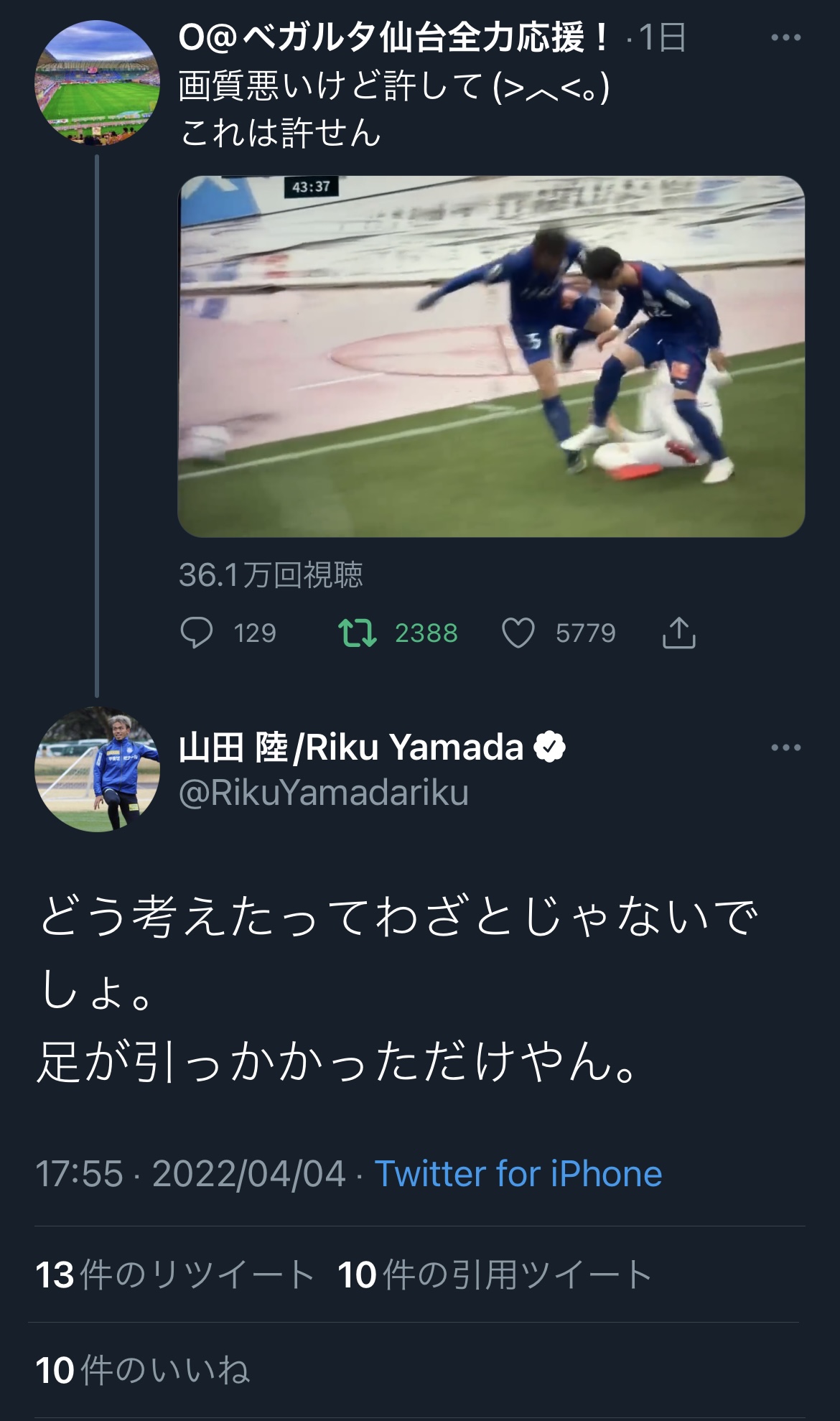This screenshot has width=840, height=1421.
Task: View the 13件のリツイート list
Action: tap(174, 1275)
